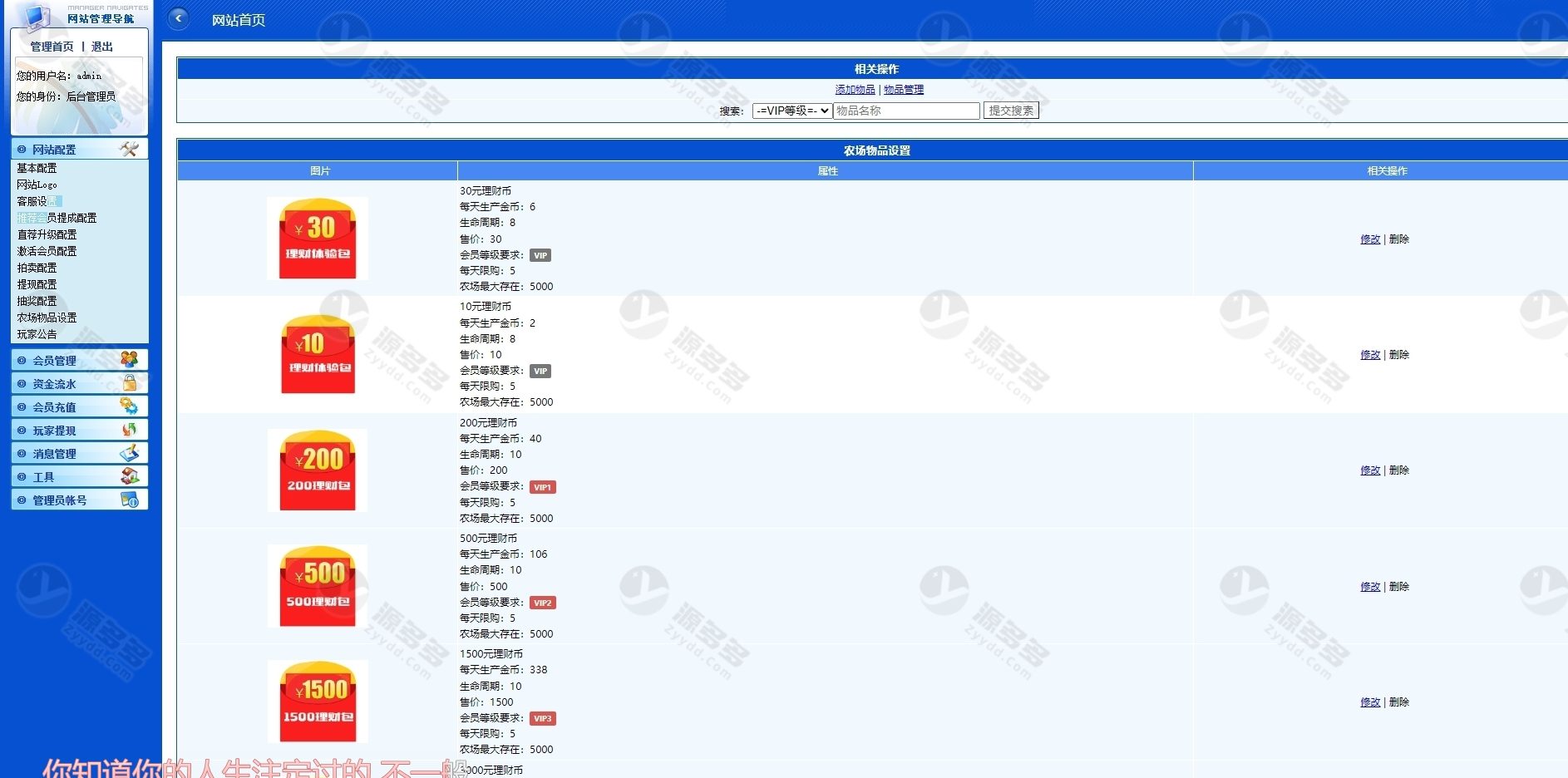The image size is (1568, 778).
Task: Expand the 资金流水 menu section
Action: click(80, 383)
